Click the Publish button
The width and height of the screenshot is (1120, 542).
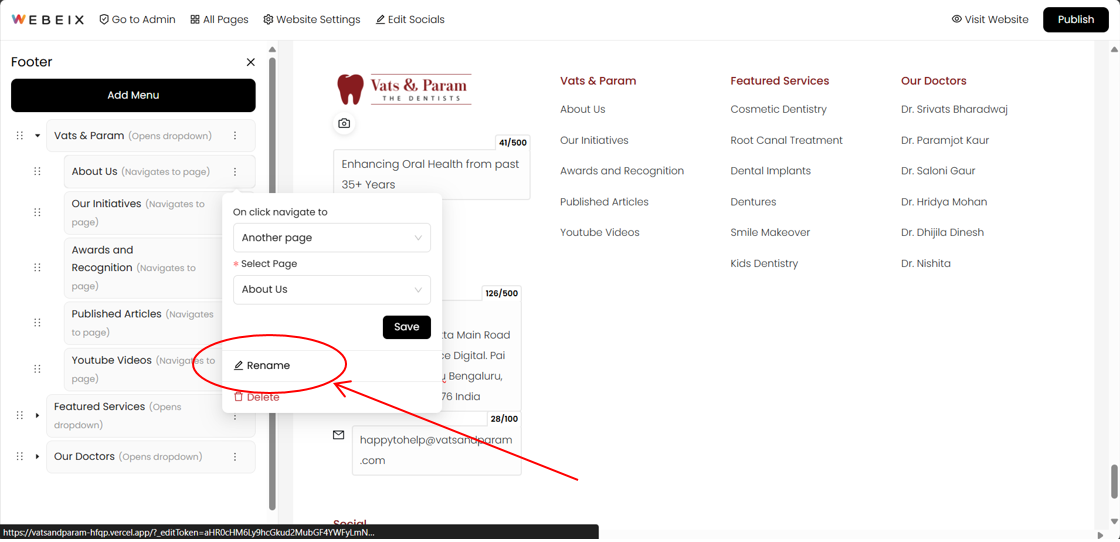(1076, 19)
